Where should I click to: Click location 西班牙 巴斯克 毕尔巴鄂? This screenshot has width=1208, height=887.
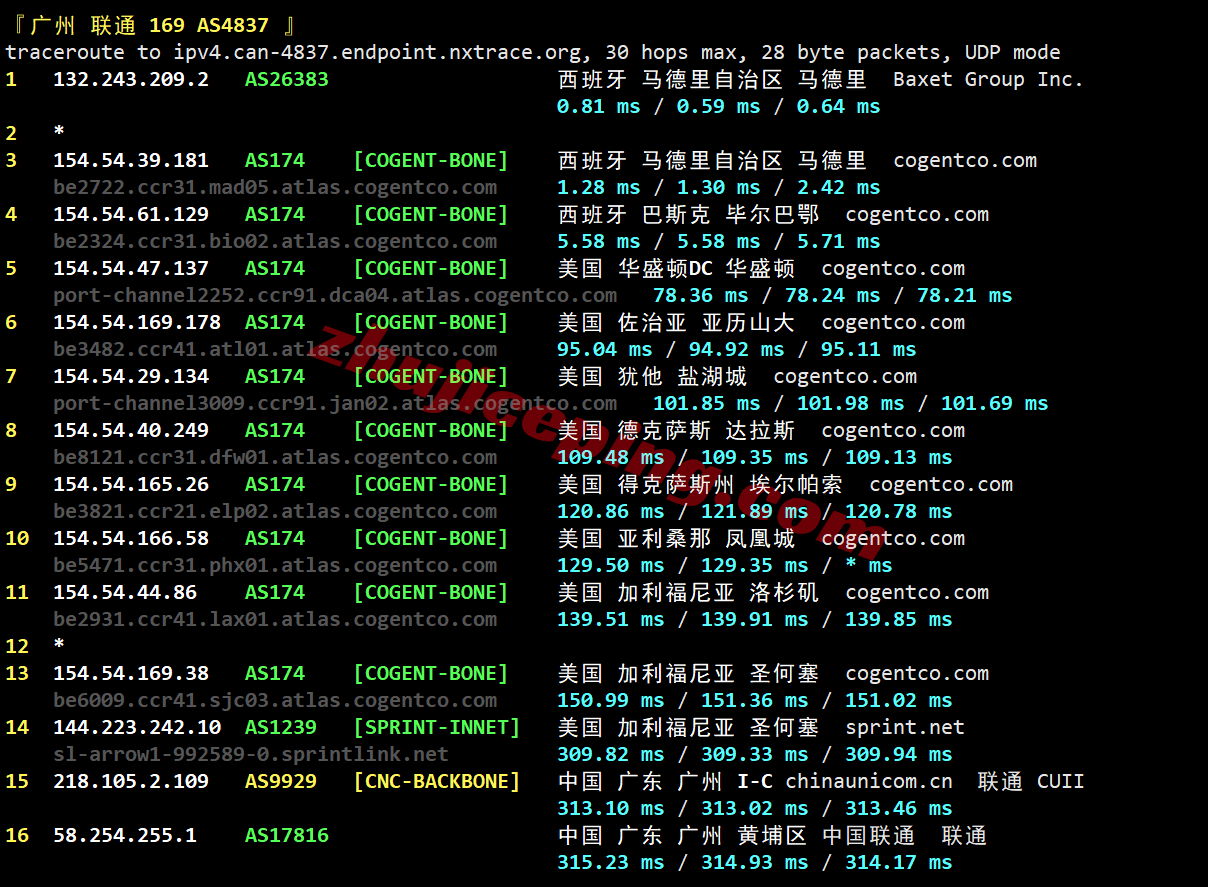pyautogui.click(x=688, y=214)
